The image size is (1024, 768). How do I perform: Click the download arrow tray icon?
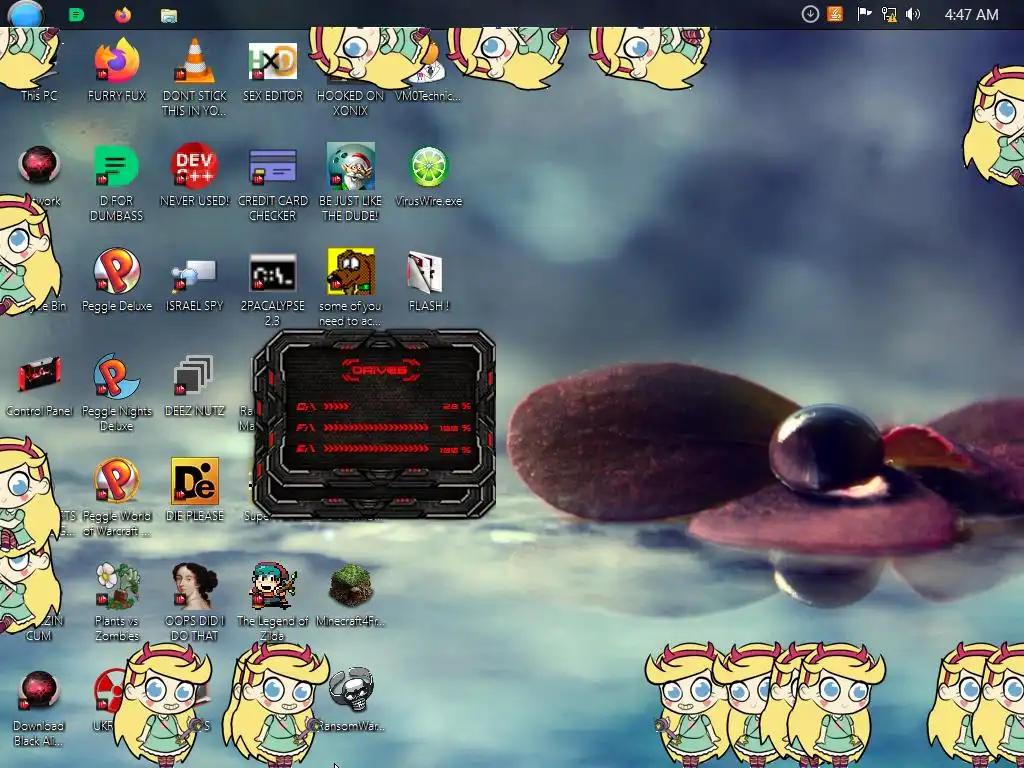pos(810,14)
